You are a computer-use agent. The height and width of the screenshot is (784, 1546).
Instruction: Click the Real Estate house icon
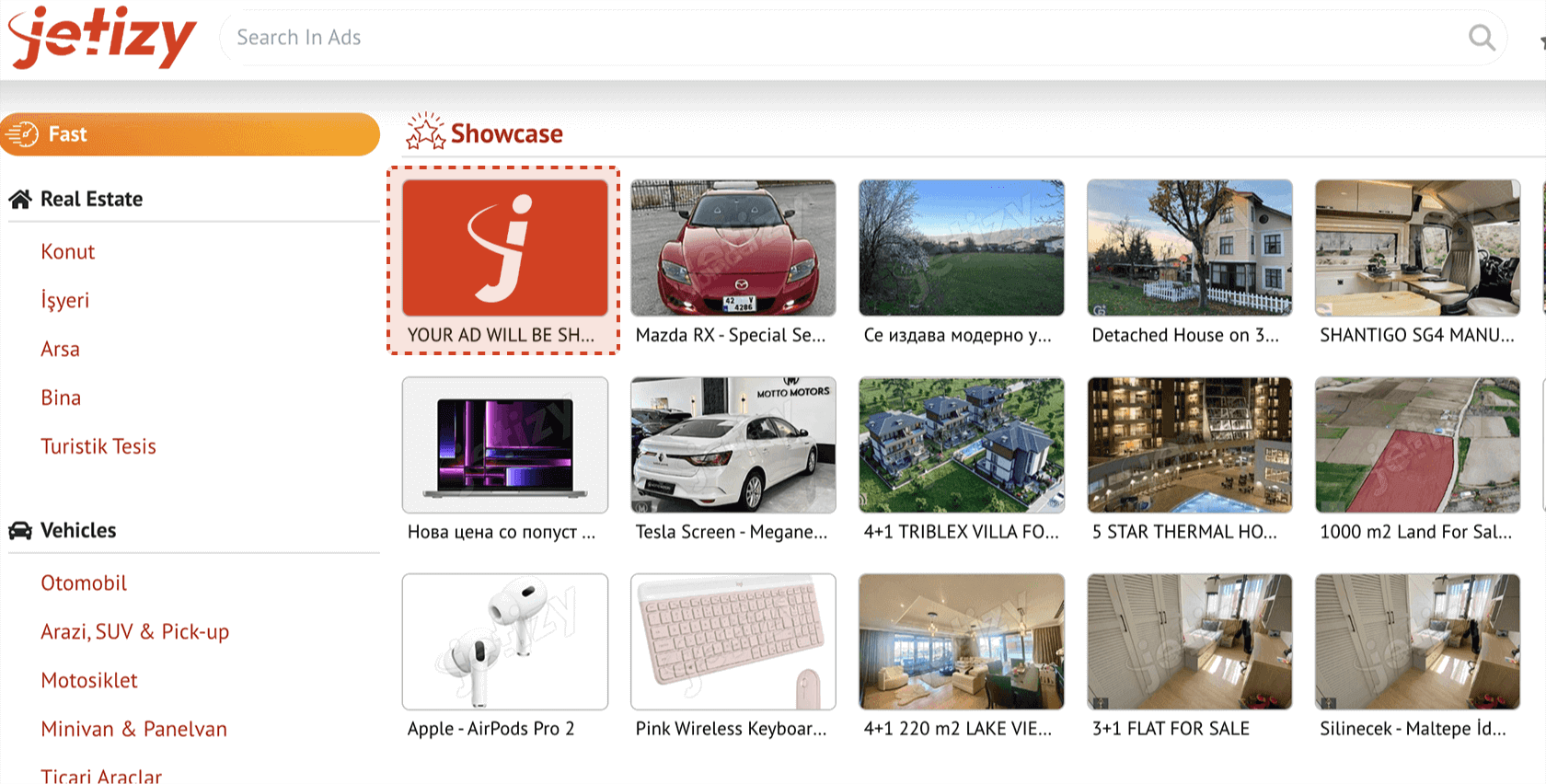[20, 199]
